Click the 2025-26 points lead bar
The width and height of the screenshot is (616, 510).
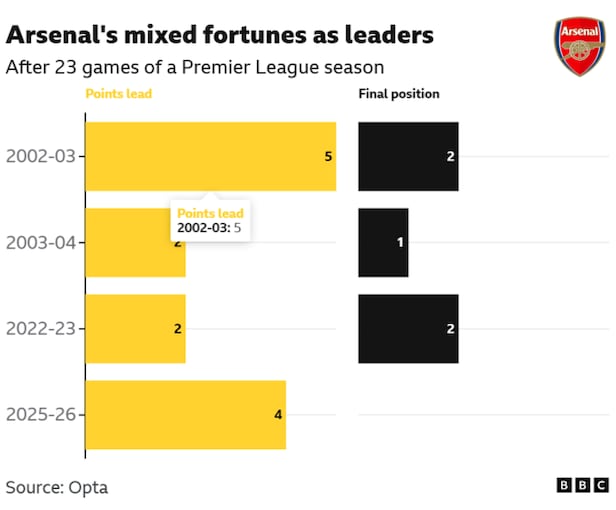point(185,415)
